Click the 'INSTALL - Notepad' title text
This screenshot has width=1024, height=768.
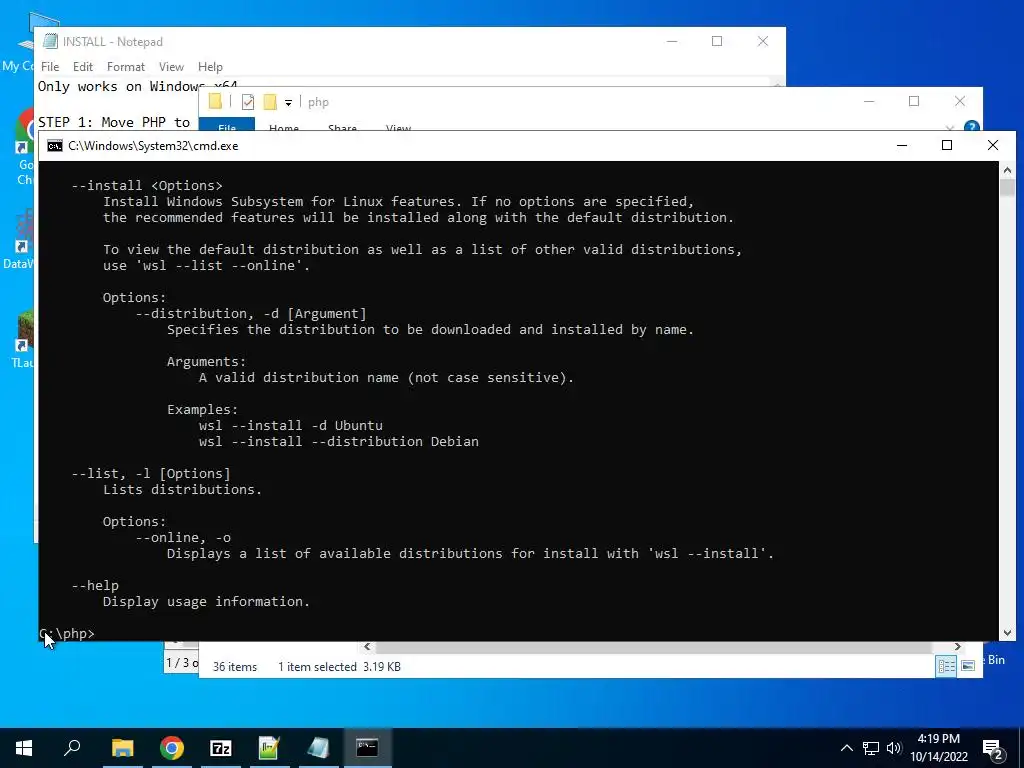tap(112, 42)
